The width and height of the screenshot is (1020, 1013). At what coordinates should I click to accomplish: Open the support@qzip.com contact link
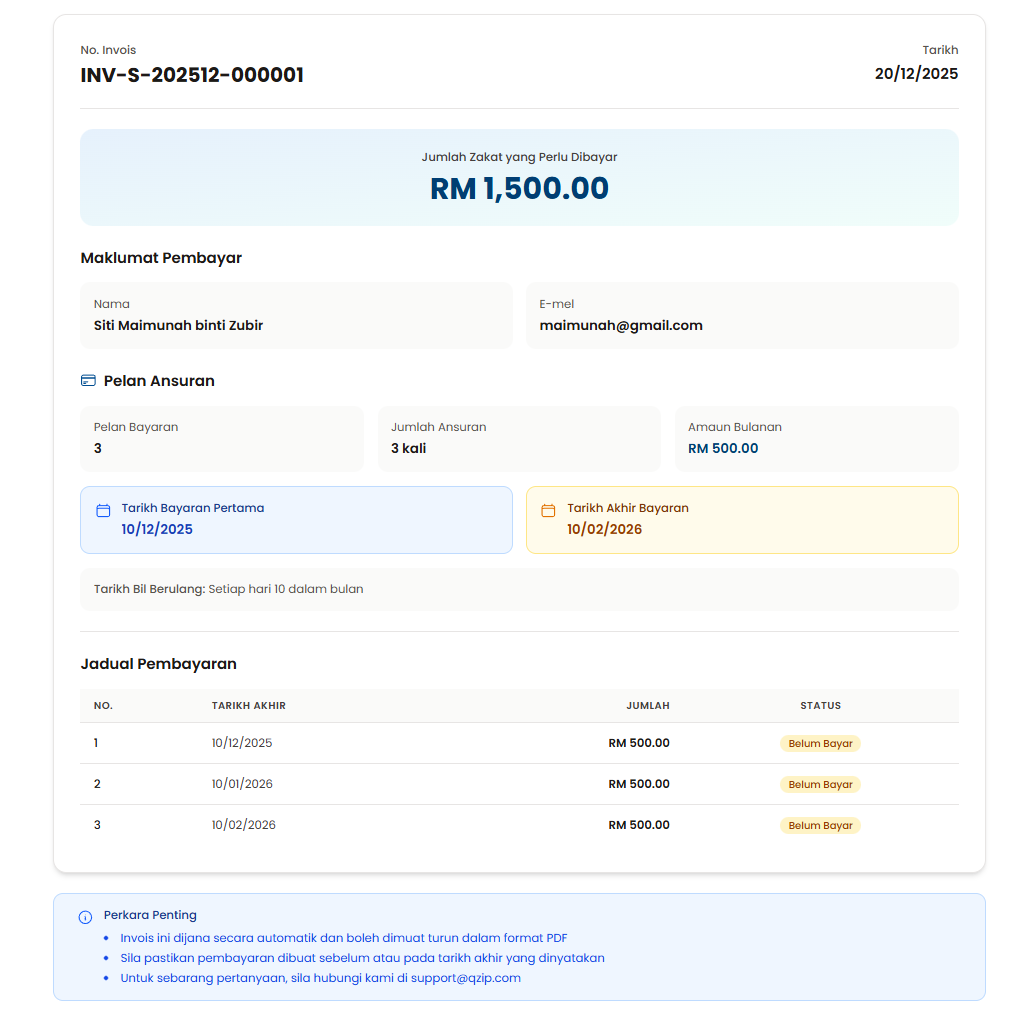465,978
